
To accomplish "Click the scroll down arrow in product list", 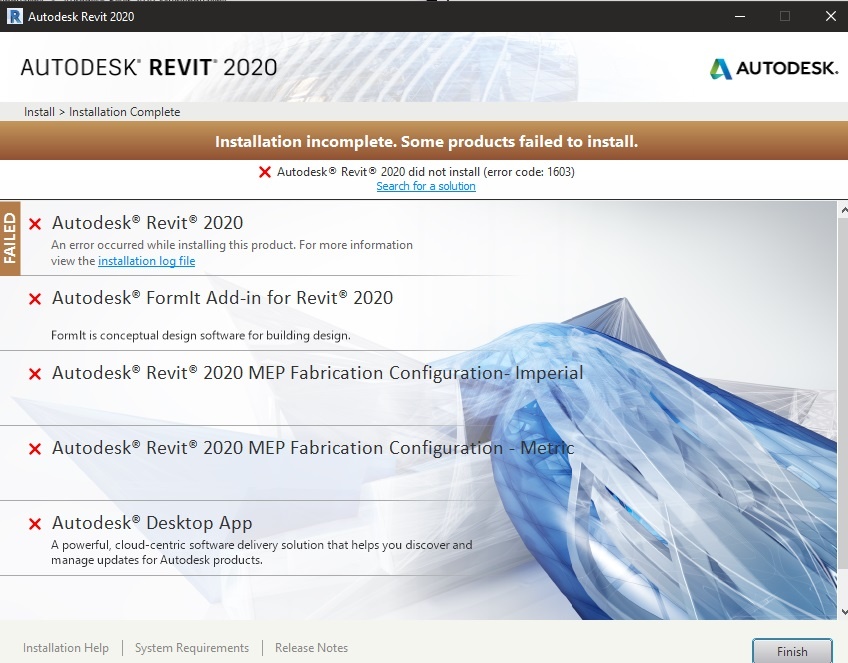I will click(x=843, y=612).
